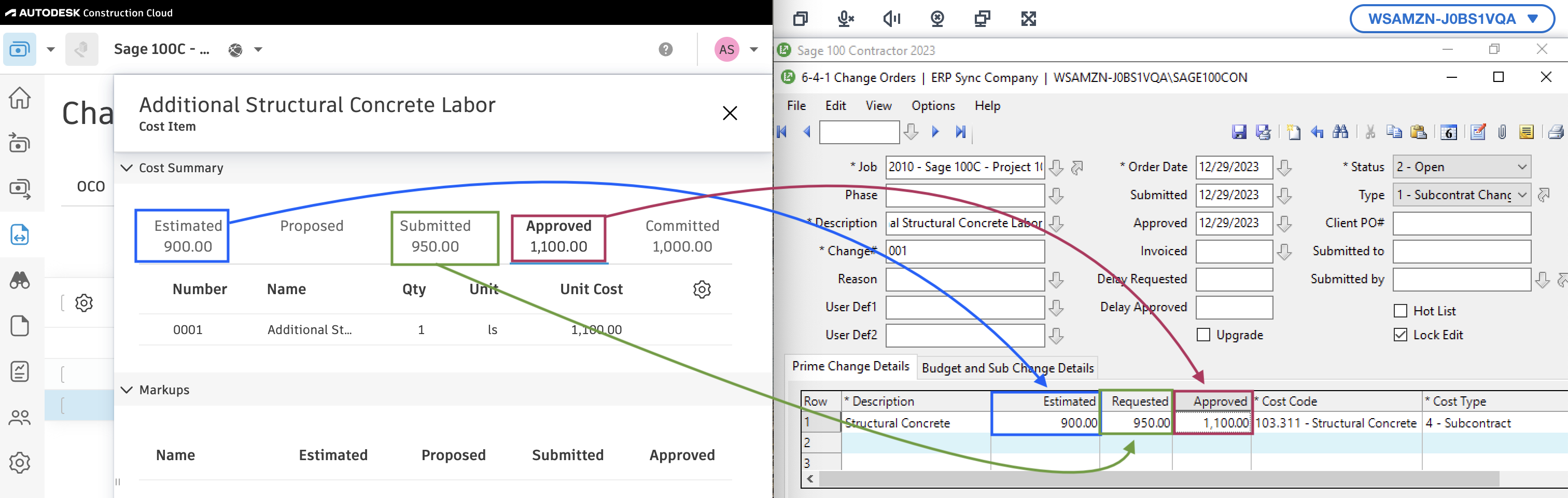
Task: Click the Sage record number box in toolbar
Action: point(859,132)
